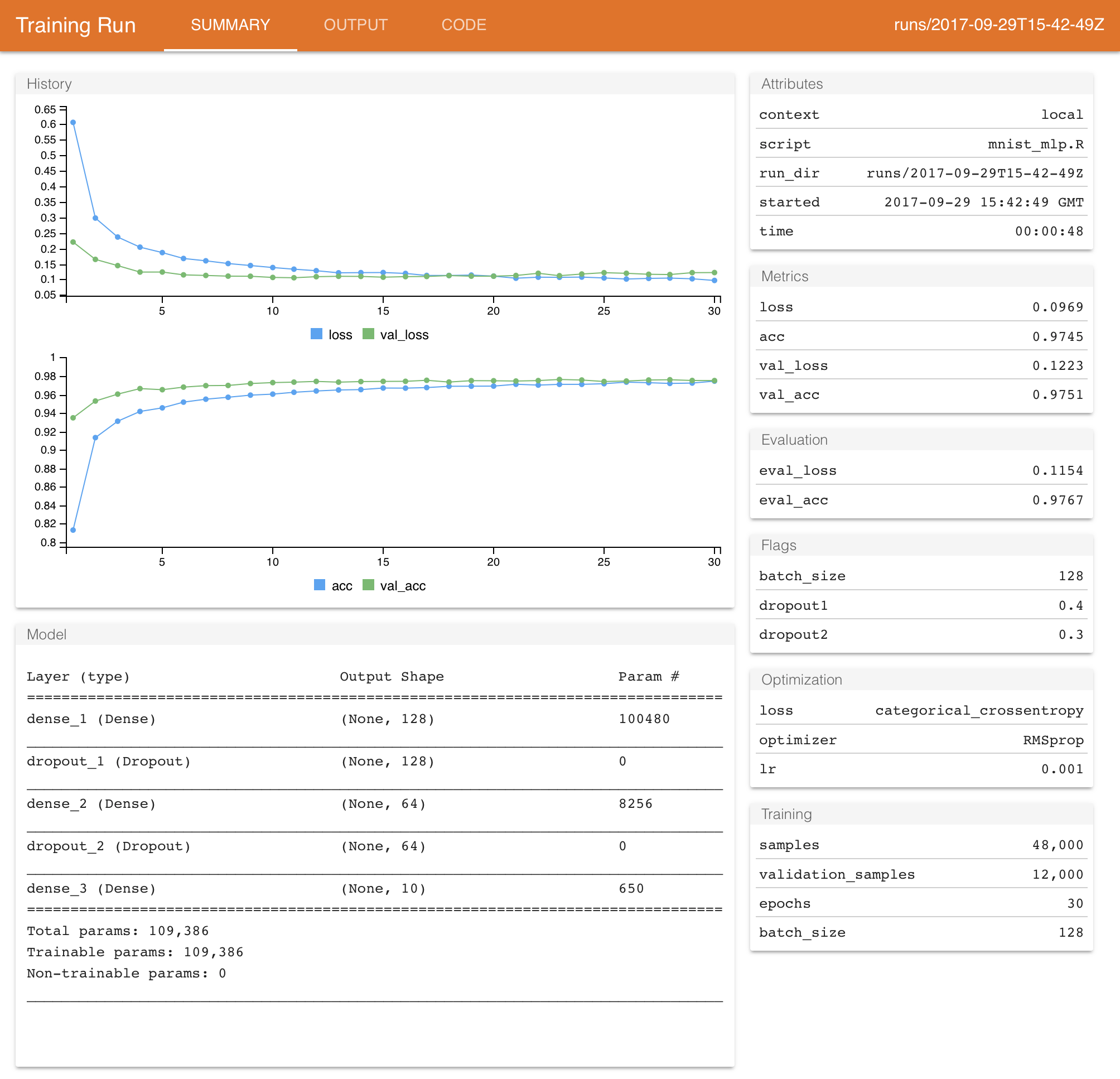The image size is (1120, 1079).
Task: Click the eval_acc value 0.9767
Action: pos(1057,500)
